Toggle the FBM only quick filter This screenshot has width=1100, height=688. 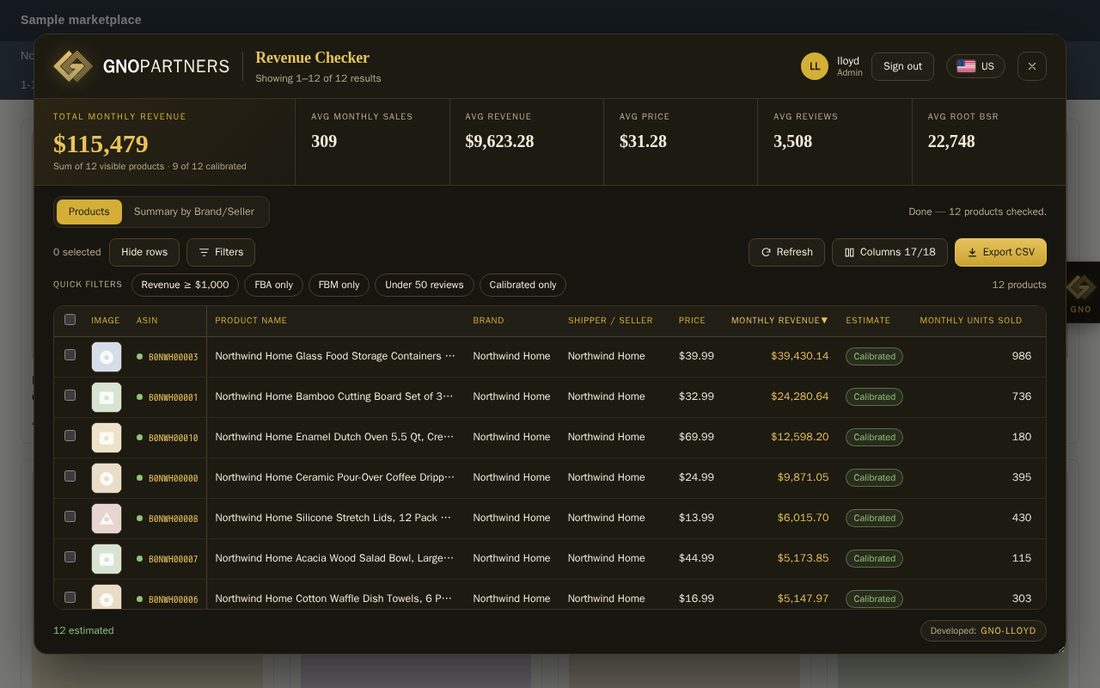[x=339, y=285]
